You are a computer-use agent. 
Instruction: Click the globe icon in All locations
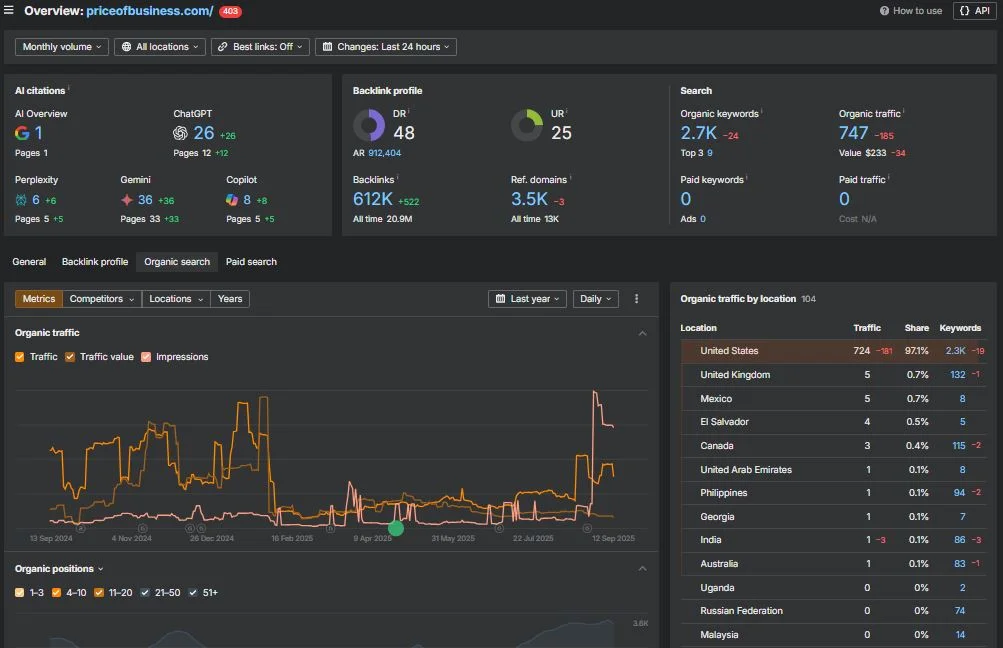pos(127,47)
